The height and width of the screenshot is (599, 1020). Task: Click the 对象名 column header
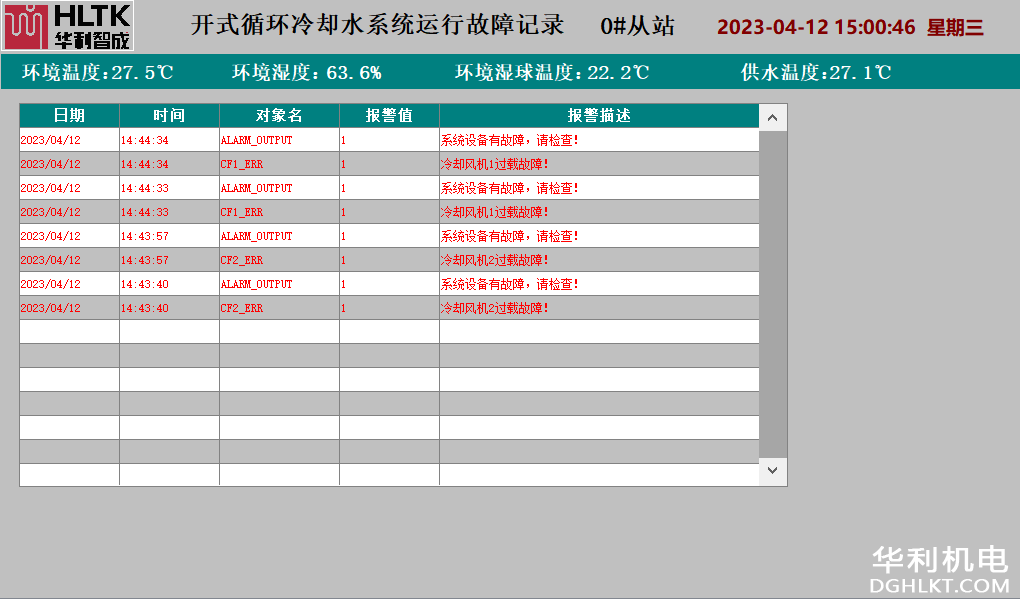point(279,116)
